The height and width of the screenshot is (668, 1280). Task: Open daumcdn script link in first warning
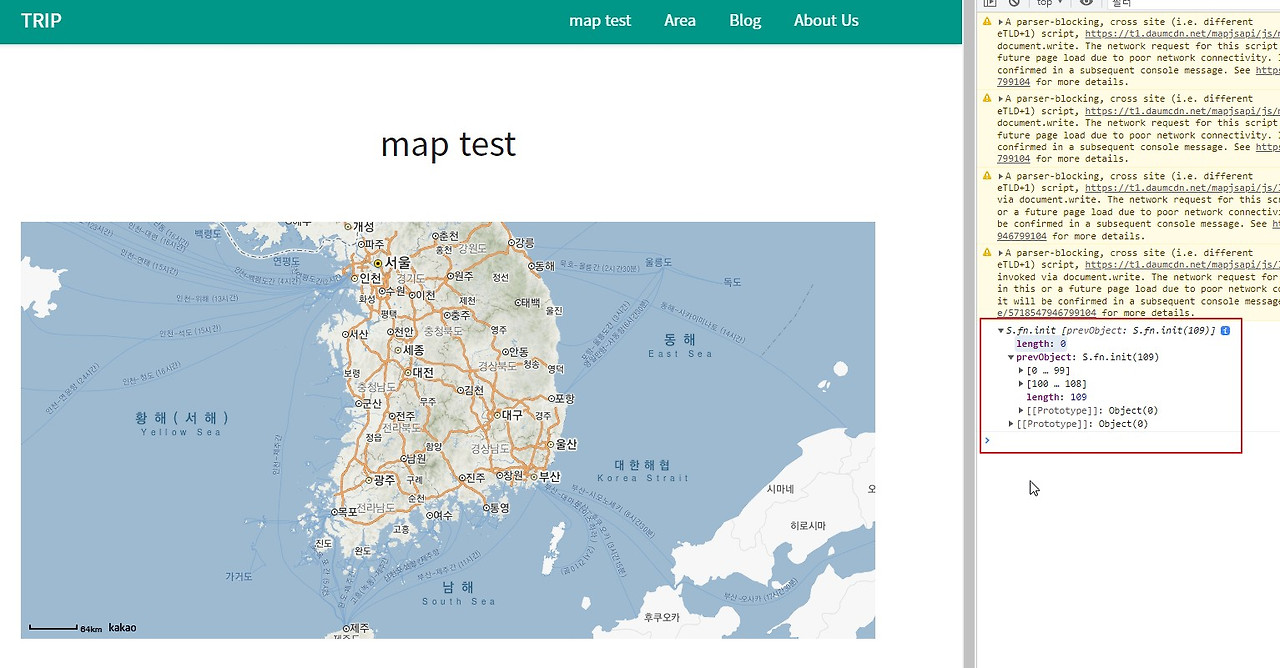[1182, 34]
